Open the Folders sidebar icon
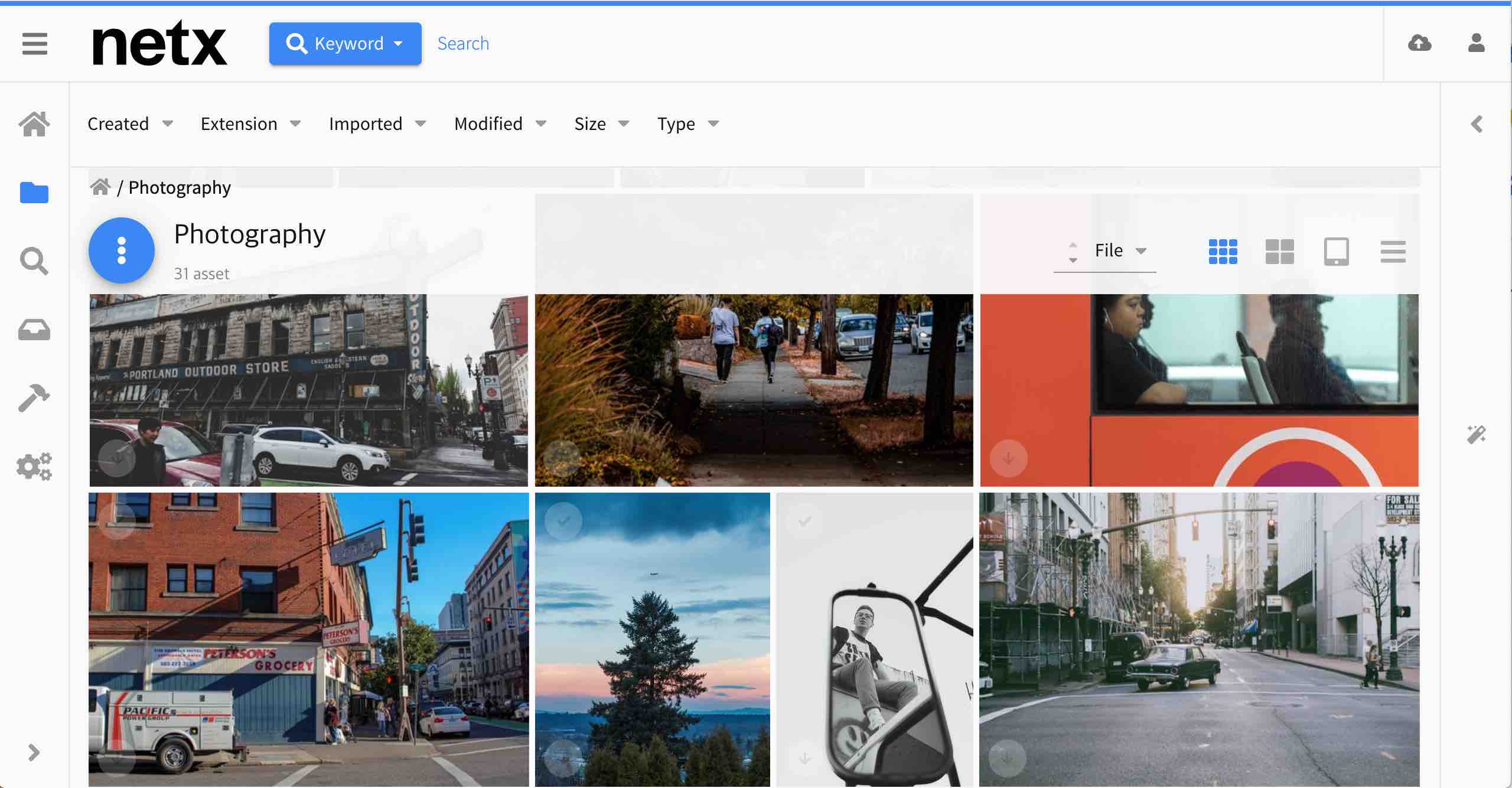 tap(34, 193)
